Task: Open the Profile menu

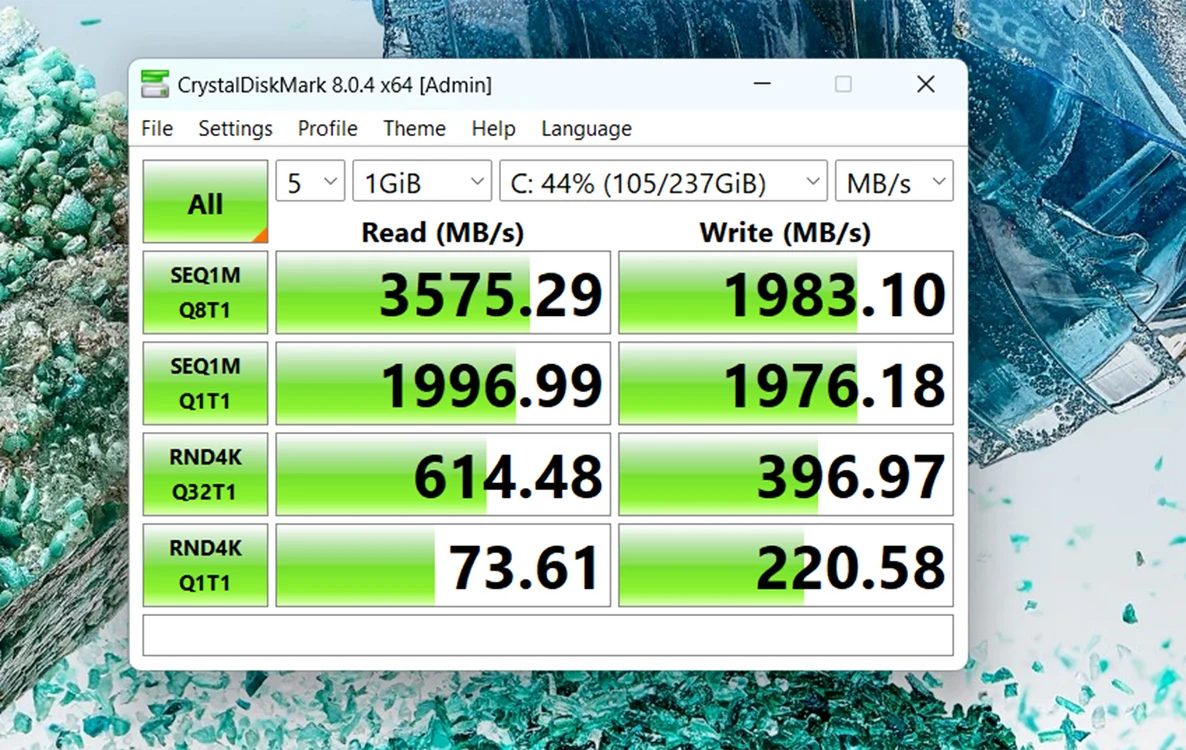Action: click(x=328, y=129)
